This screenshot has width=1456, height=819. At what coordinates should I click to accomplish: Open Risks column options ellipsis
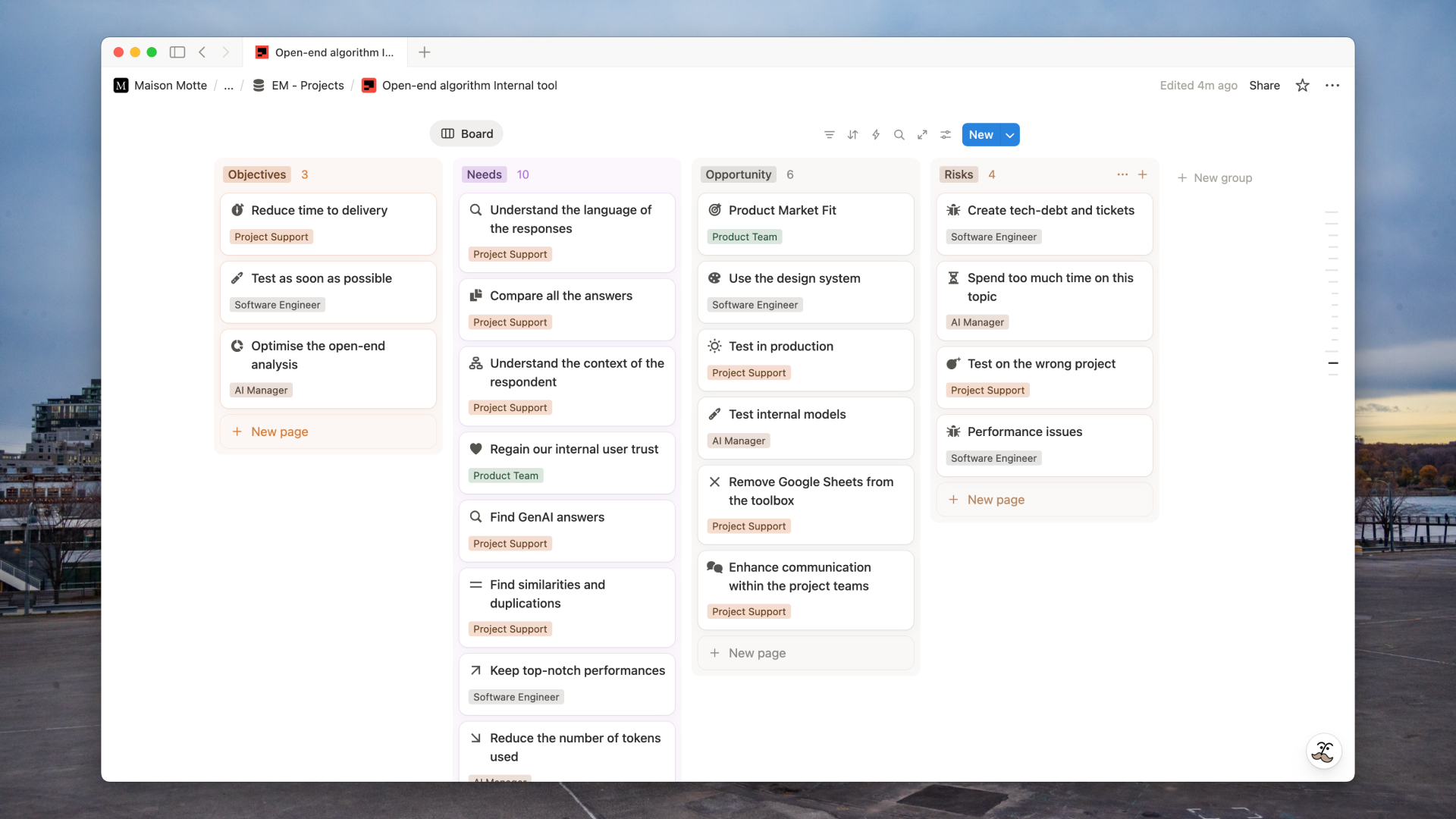pos(1122,174)
